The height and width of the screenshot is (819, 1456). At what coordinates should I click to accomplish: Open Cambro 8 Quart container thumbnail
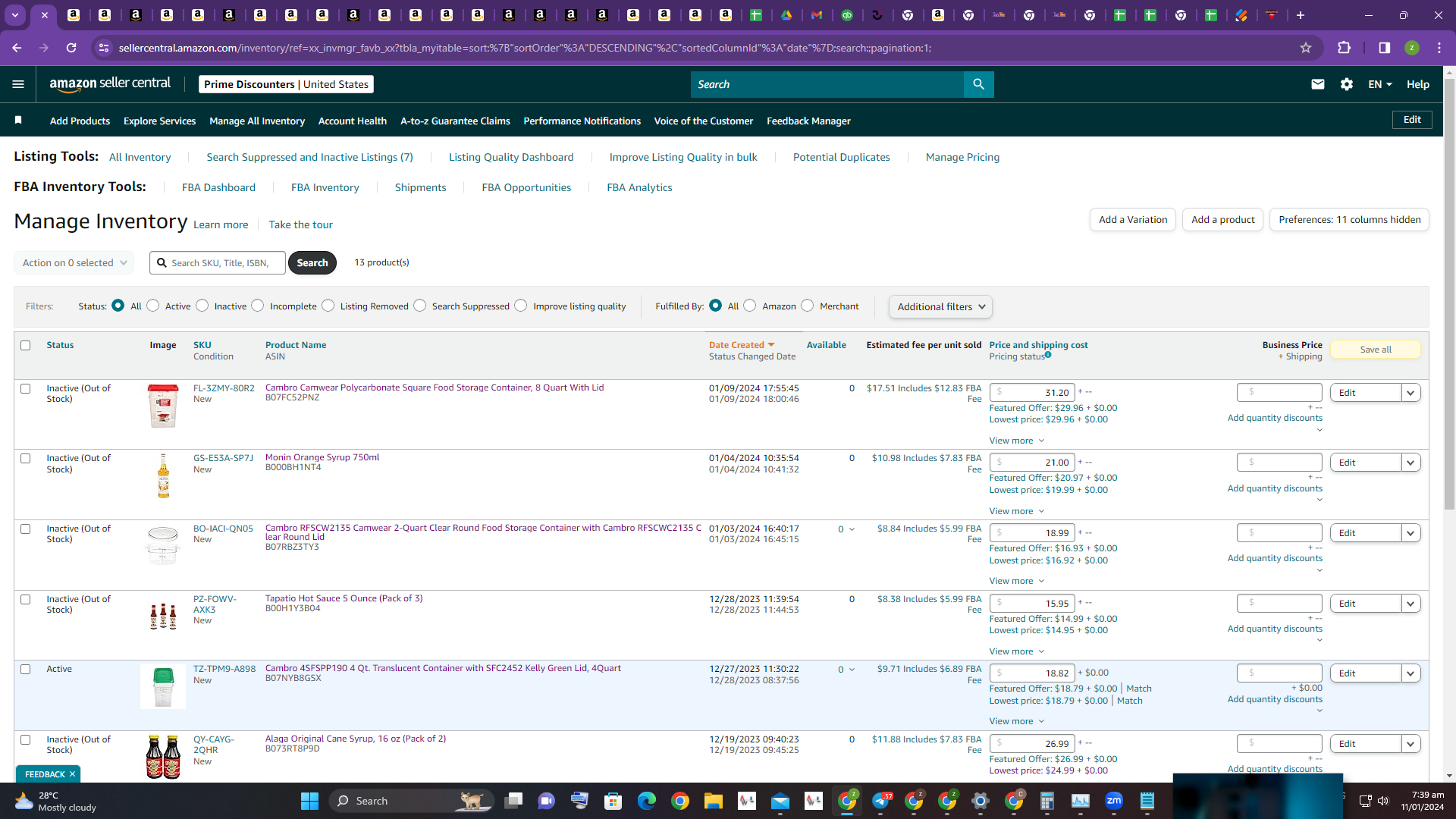(x=163, y=406)
